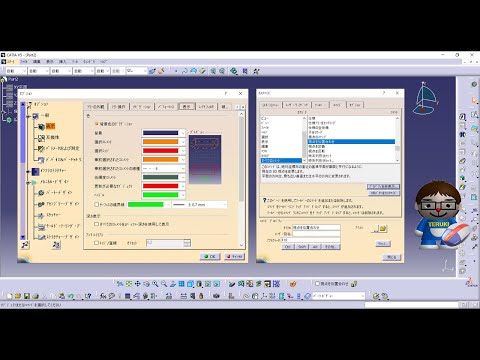Click the hide properties button in Customize

coord(383,187)
